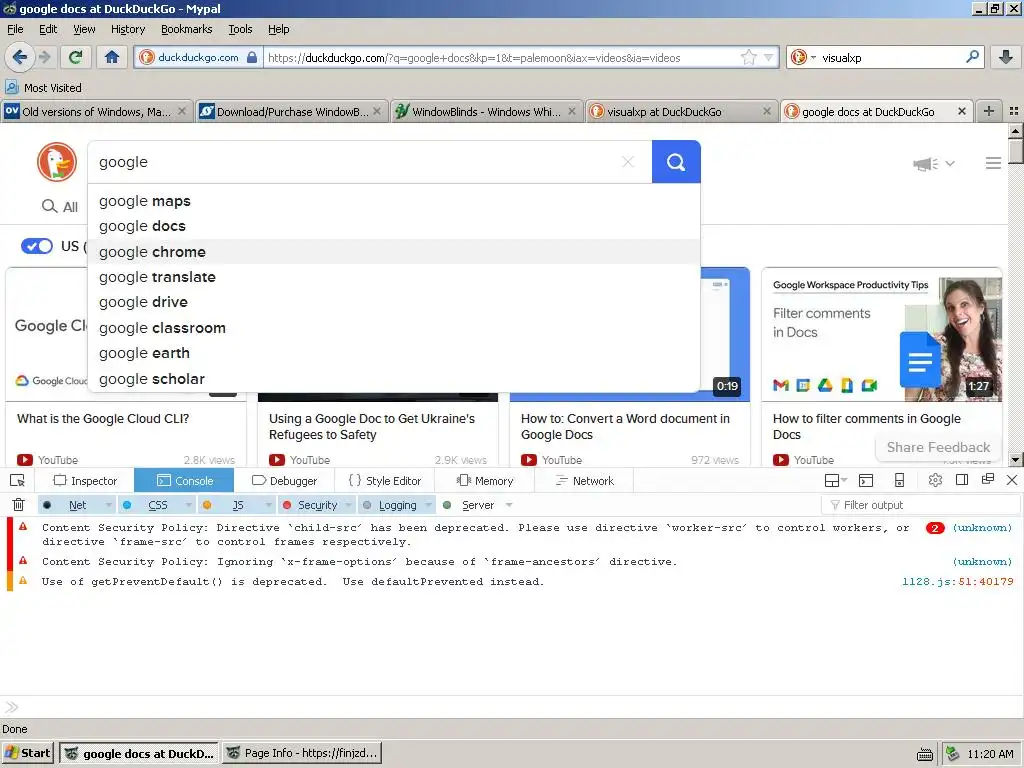This screenshot has height=768, width=1024.
Task: Expand the CSS filter dropdown arrow
Action: 189,505
